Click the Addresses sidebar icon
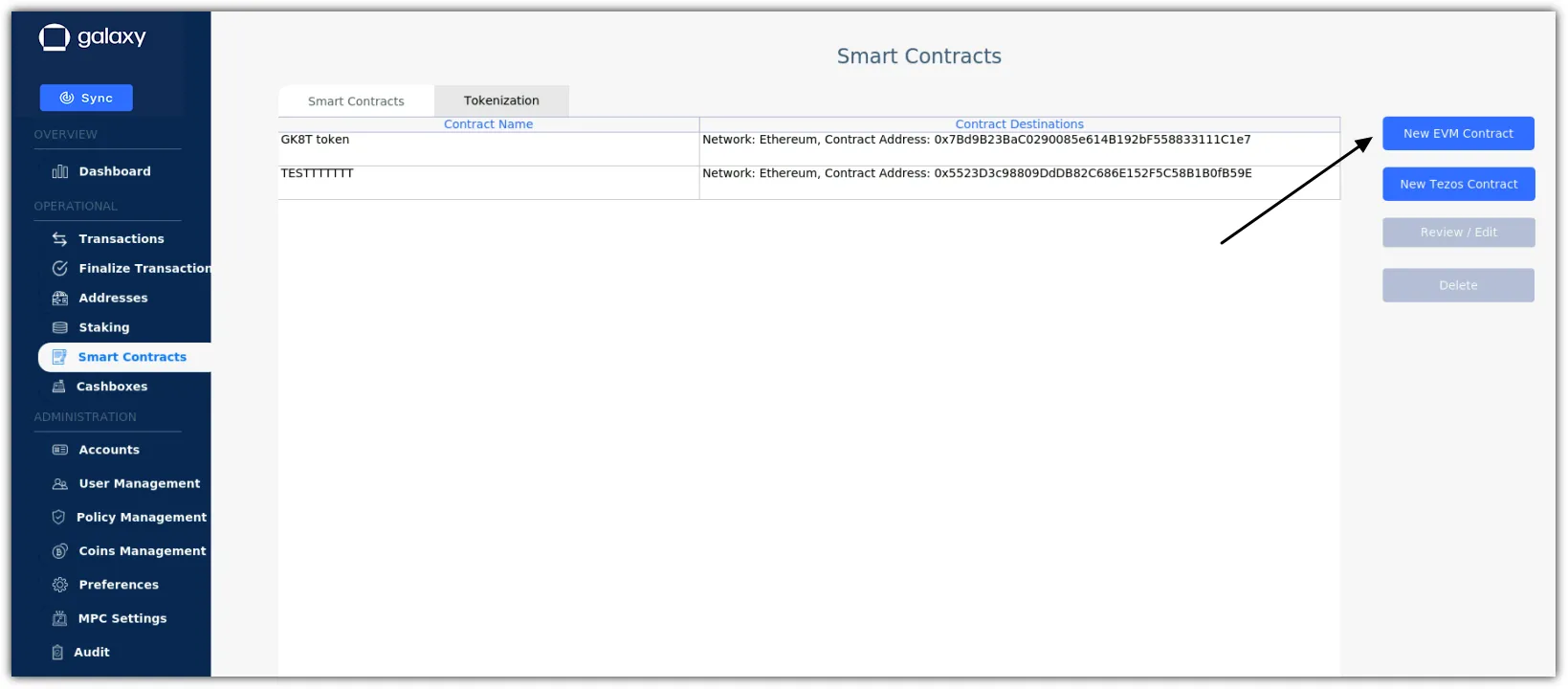 [x=60, y=299]
